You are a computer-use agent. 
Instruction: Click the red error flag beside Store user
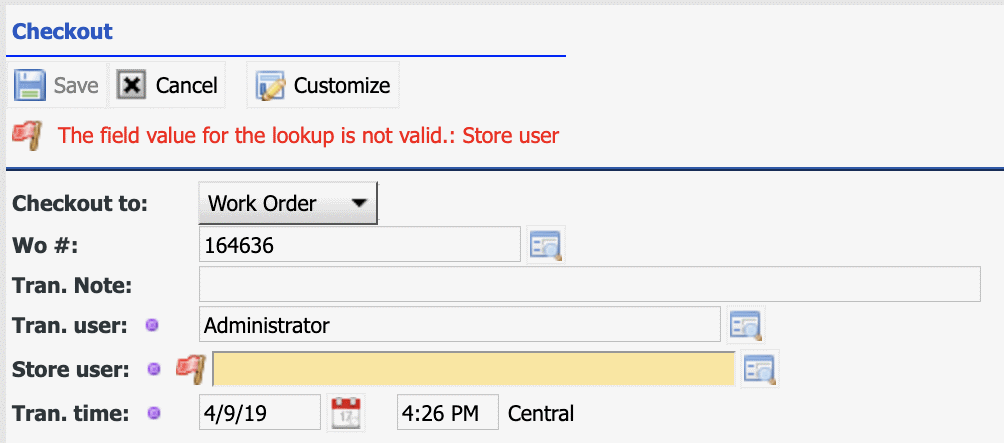pyautogui.click(x=190, y=369)
